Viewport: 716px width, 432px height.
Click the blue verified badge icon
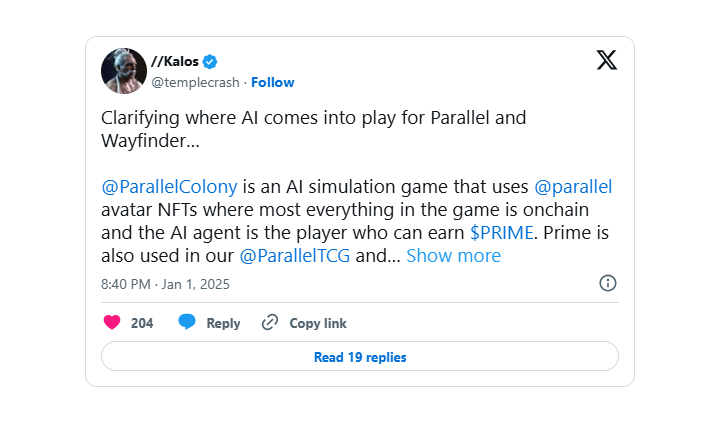click(211, 60)
